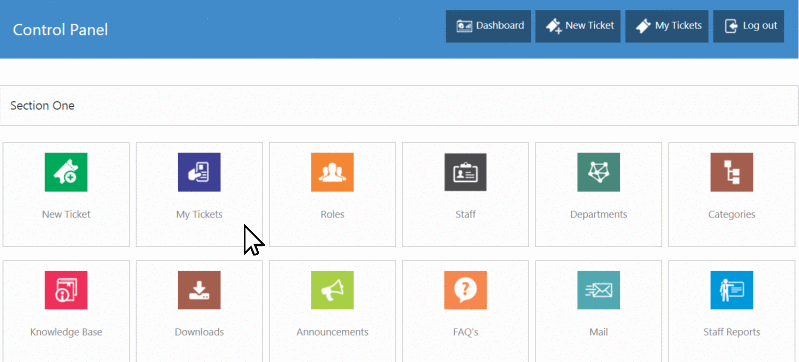This screenshot has height=362, width=799.
Task: Open the Mail envelope icon
Action: [599, 290]
